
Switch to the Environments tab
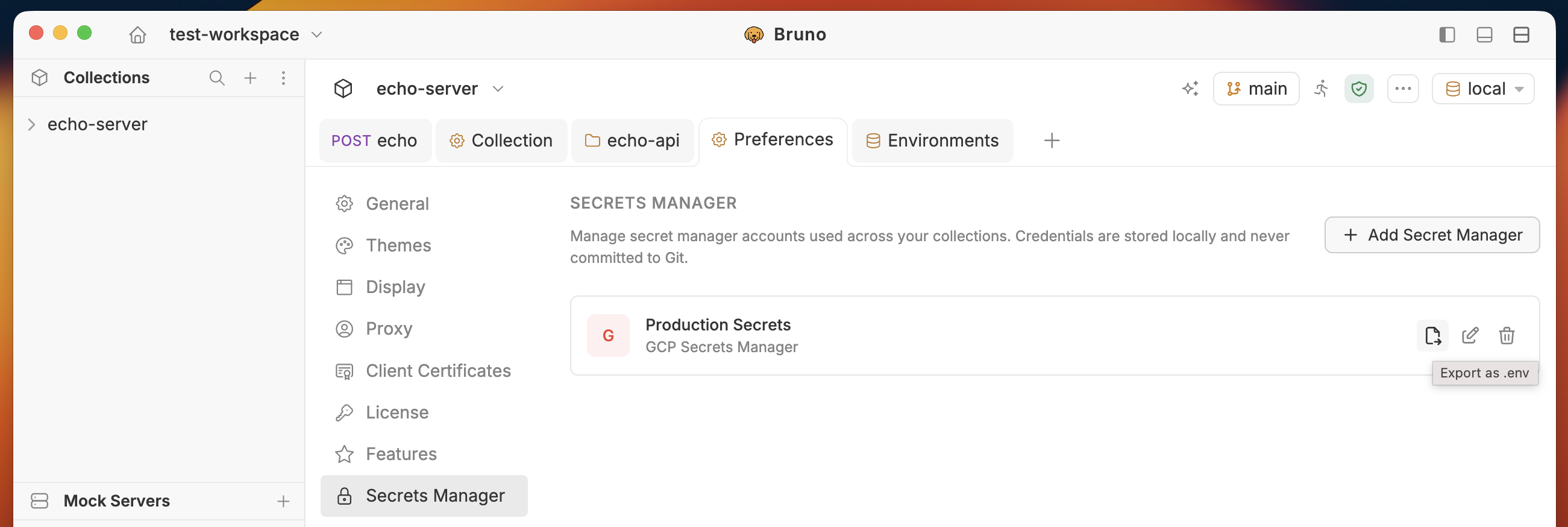point(932,140)
